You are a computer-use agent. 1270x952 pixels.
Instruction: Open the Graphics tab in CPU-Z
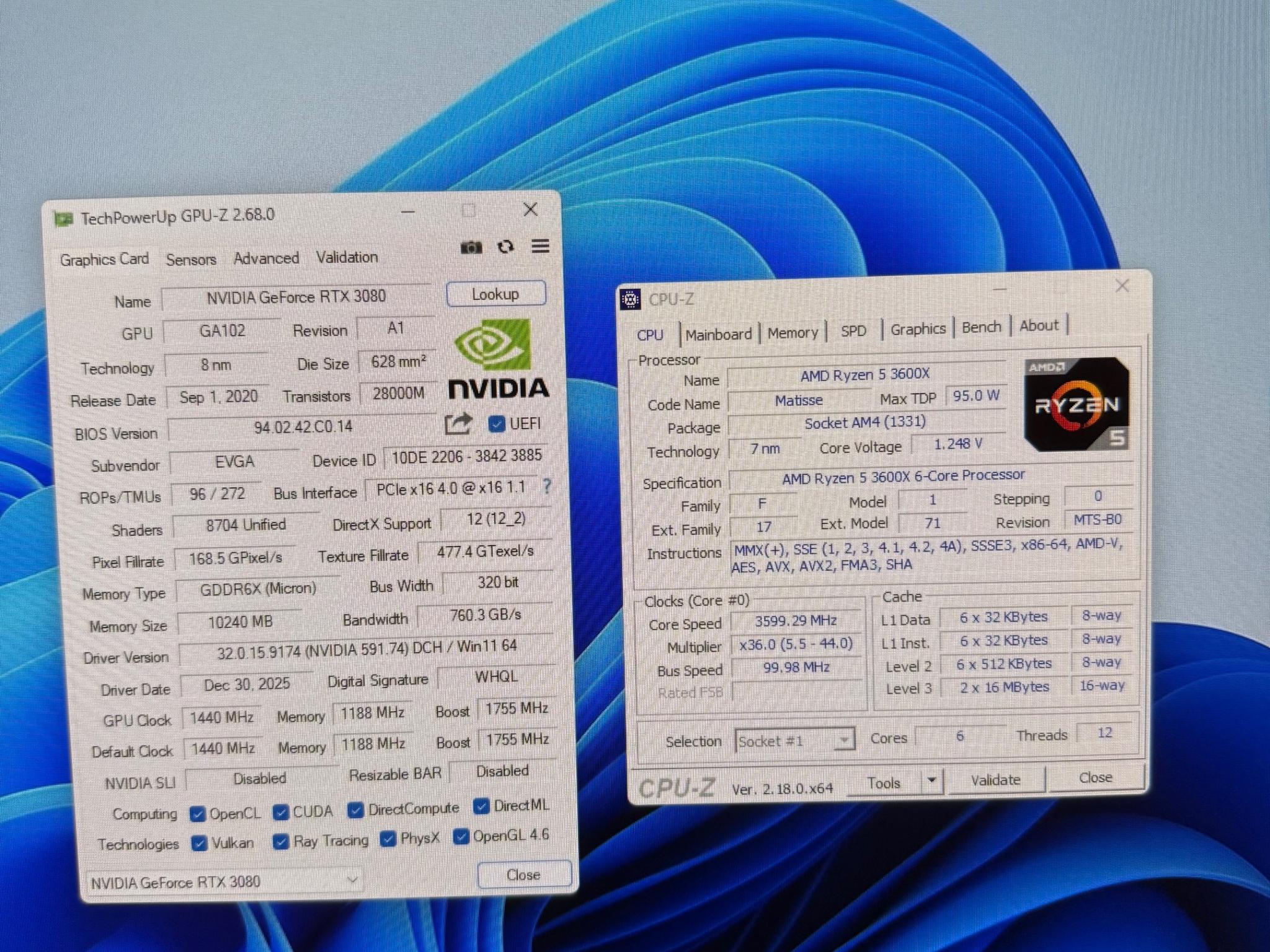point(918,329)
